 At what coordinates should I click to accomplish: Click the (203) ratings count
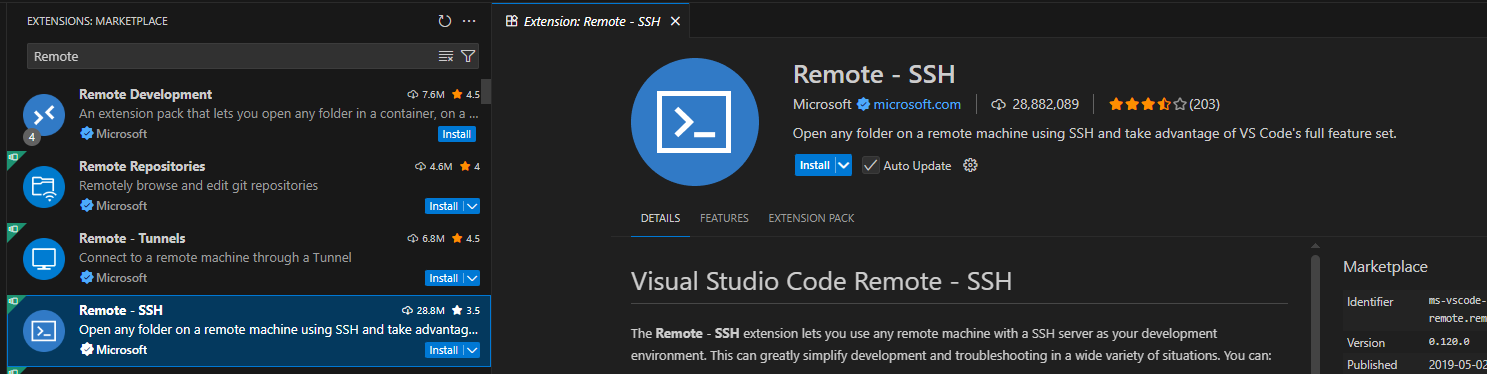coord(1205,104)
